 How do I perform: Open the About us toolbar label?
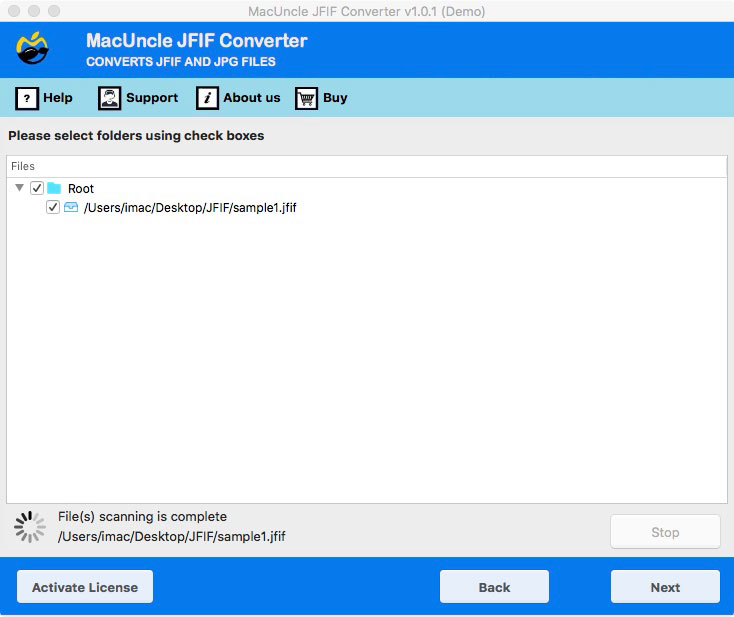pos(252,98)
